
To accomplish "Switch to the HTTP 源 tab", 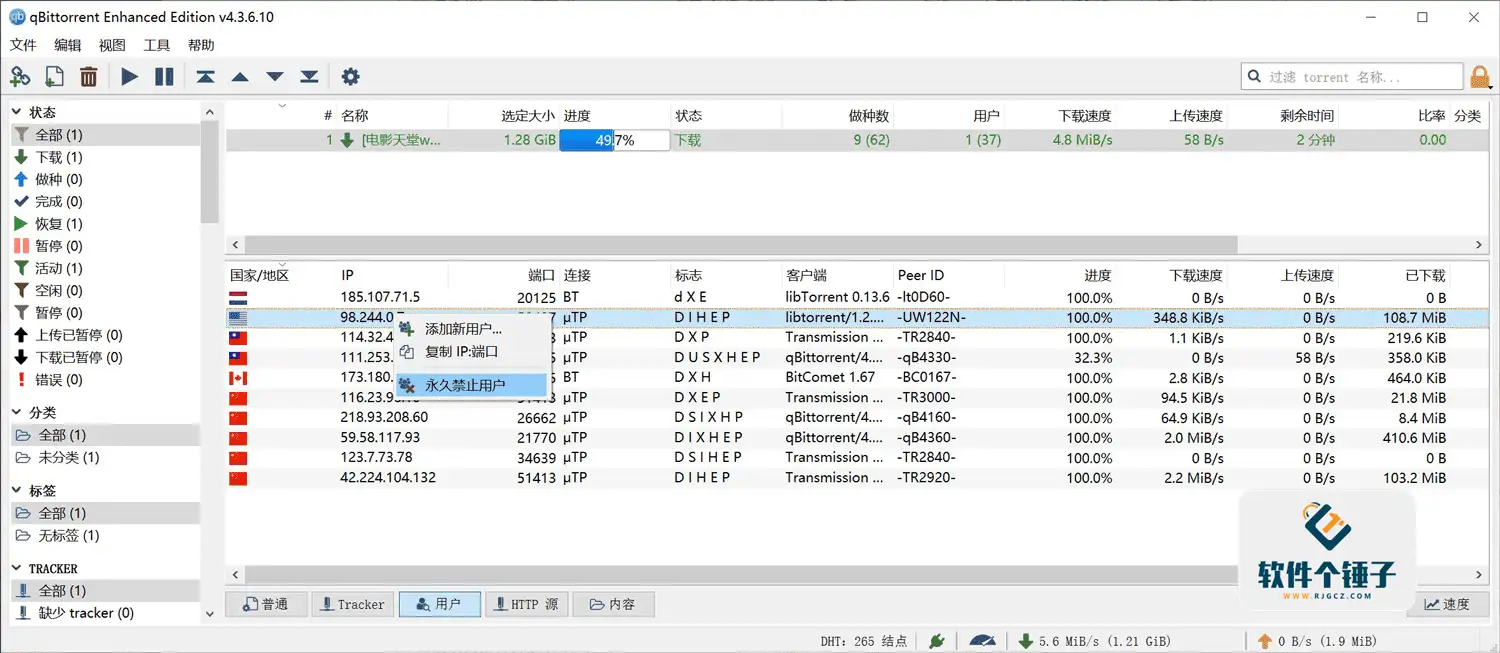I will pos(526,604).
